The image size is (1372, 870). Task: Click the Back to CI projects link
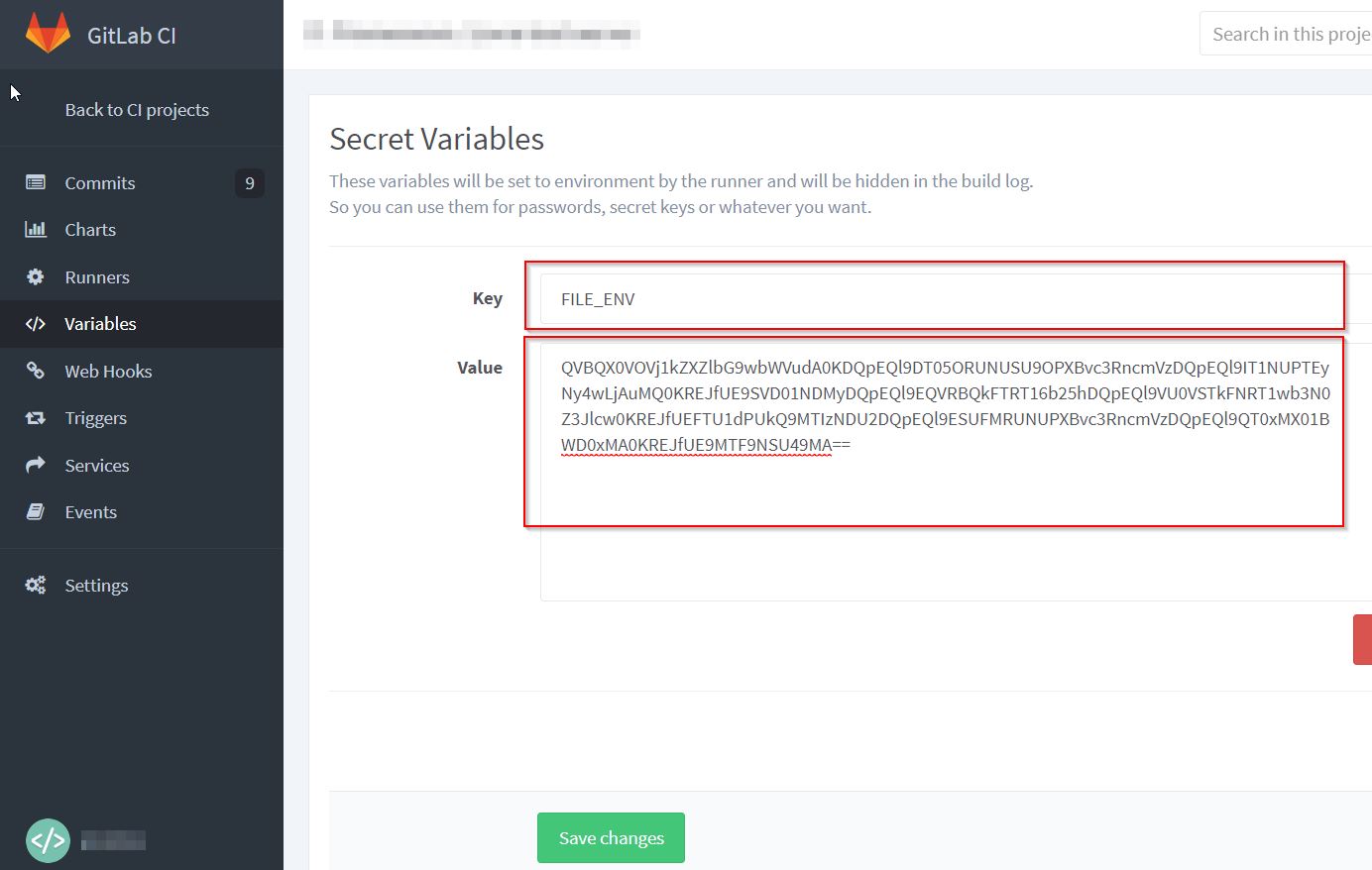[x=138, y=109]
